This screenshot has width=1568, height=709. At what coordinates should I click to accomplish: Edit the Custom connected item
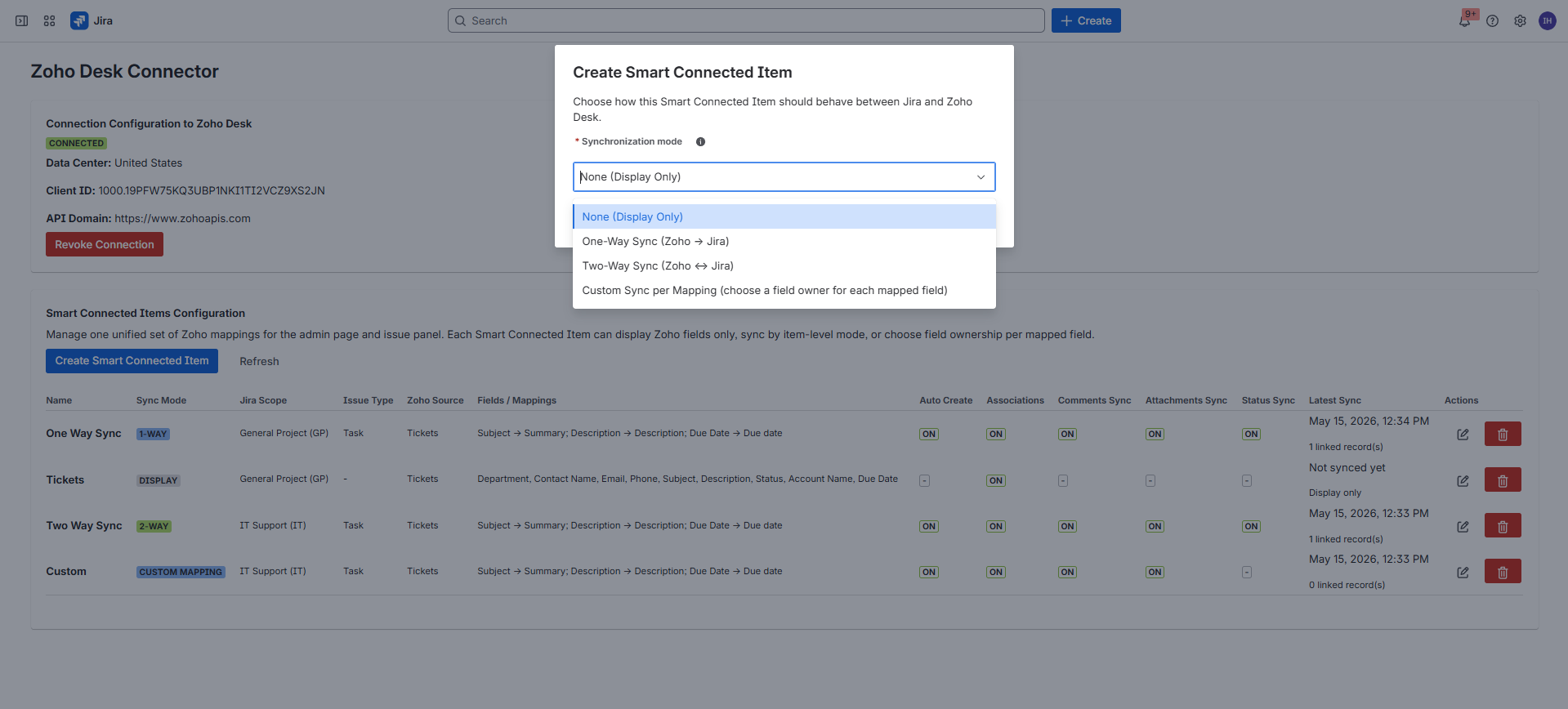click(1463, 572)
